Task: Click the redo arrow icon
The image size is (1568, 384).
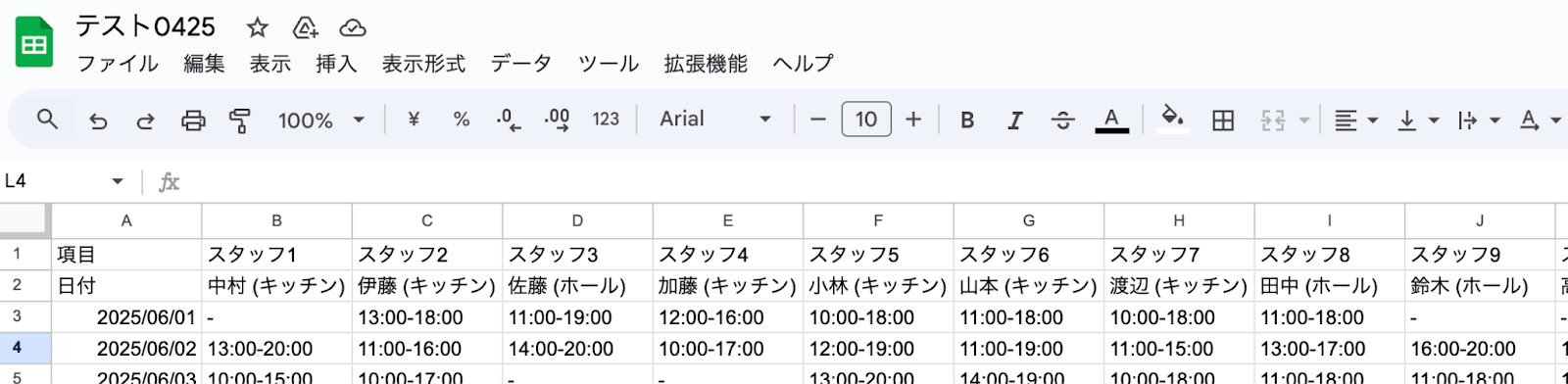Action: point(145,120)
